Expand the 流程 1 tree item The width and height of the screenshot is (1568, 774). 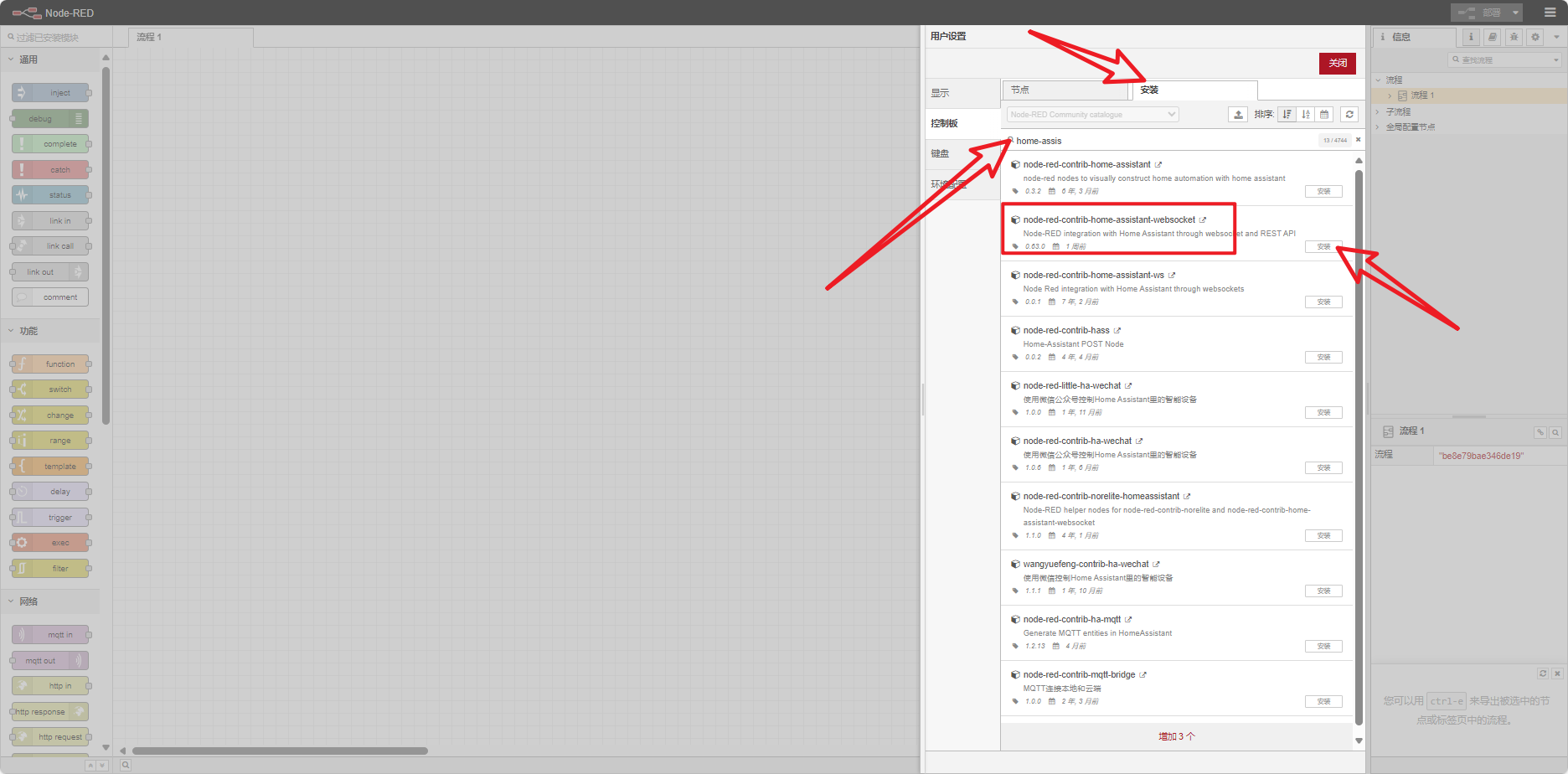click(x=1390, y=95)
